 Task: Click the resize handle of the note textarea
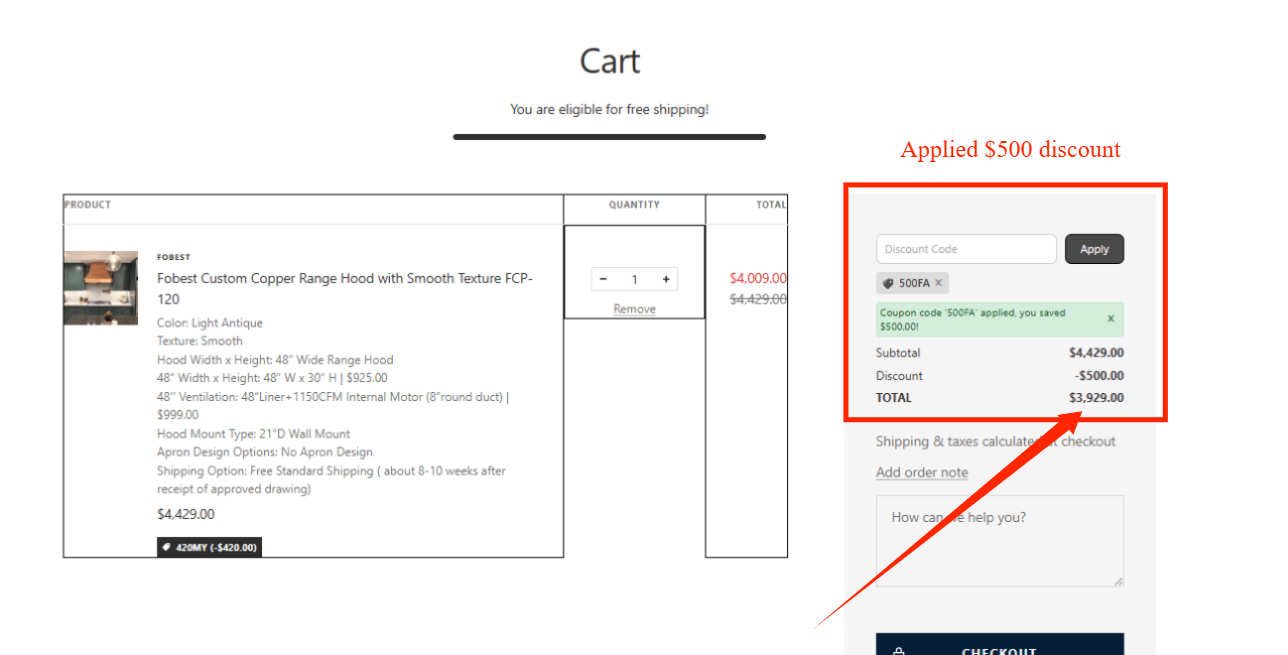tap(1118, 581)
